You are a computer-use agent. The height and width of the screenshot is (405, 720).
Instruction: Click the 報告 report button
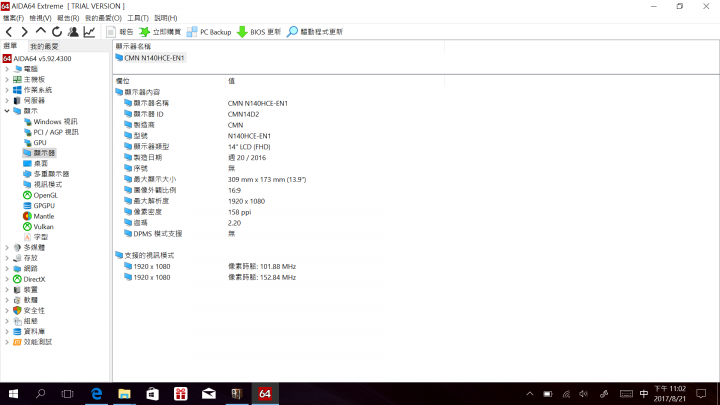(x=120, y=32)
